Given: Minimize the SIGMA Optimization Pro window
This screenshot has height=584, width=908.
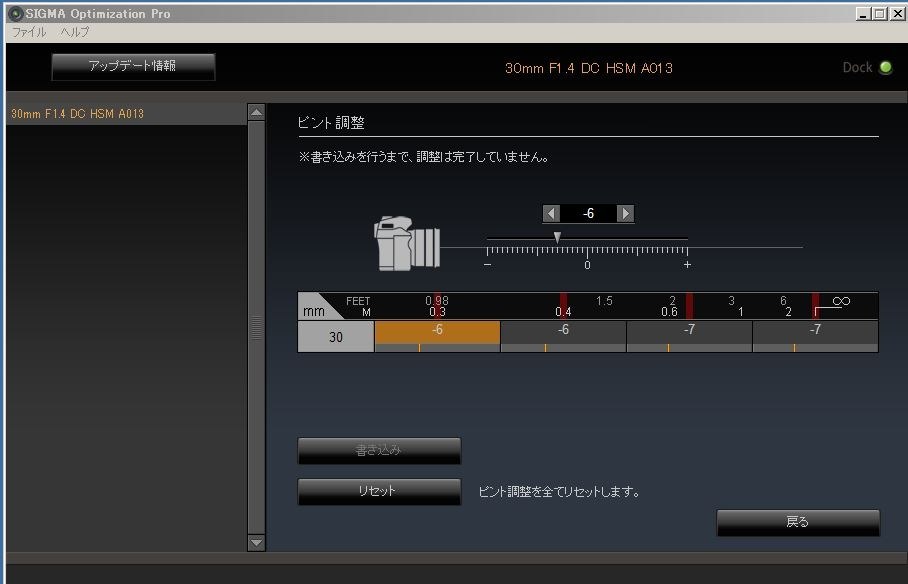Looking at the screenshot, I should [863, 14].
